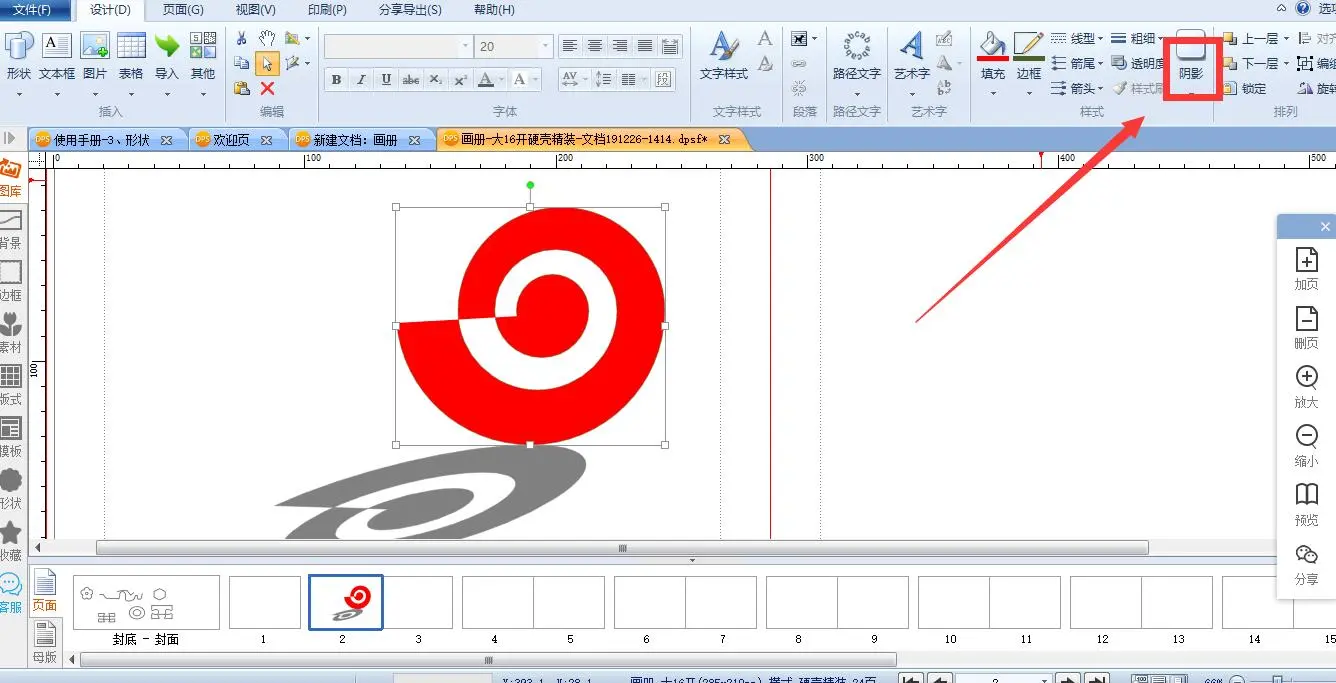
Task: Toggle superscript formatting
Action: pos(460,80)
